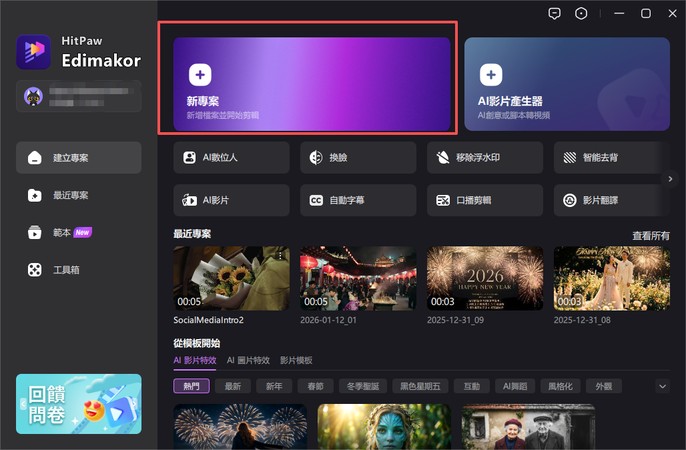Select the 最新 category tag
686x450 pixels.
tap(233, 386)
